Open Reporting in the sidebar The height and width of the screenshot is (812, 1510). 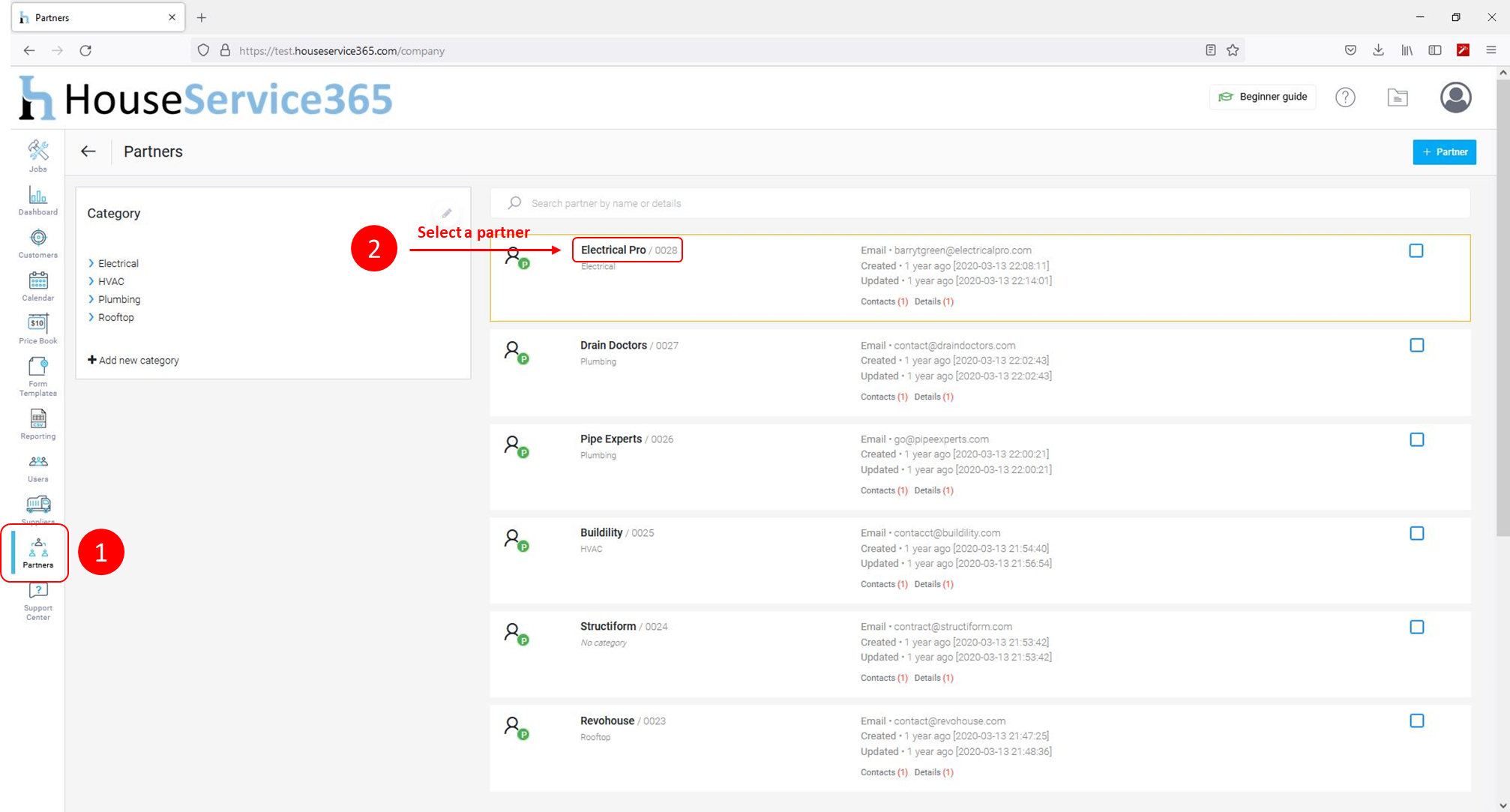37,424
